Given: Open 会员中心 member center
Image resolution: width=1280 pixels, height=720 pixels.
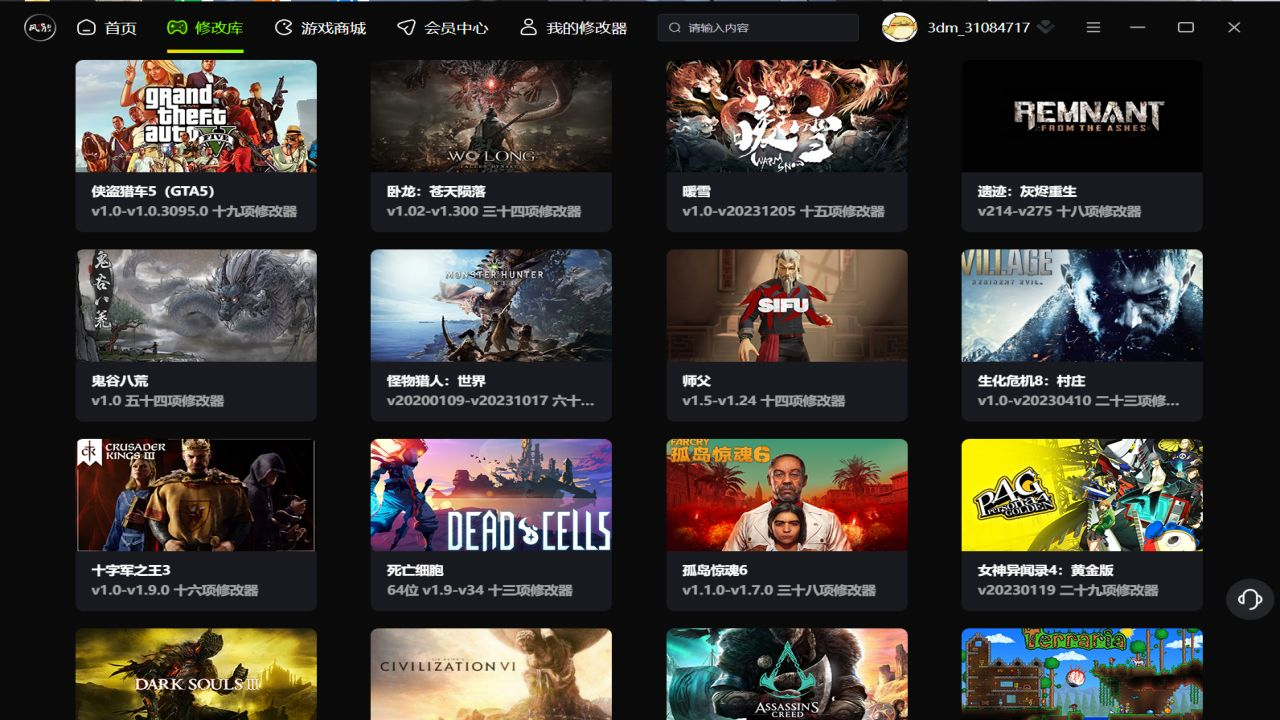Looking at the screenshot, I should (443, 28).
